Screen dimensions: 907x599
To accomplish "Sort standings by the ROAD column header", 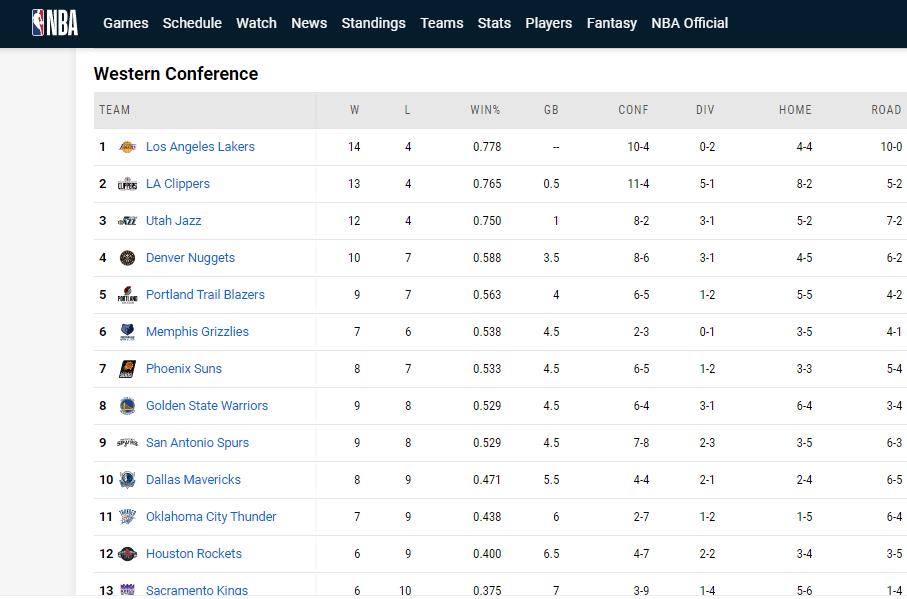I will 886,110.
